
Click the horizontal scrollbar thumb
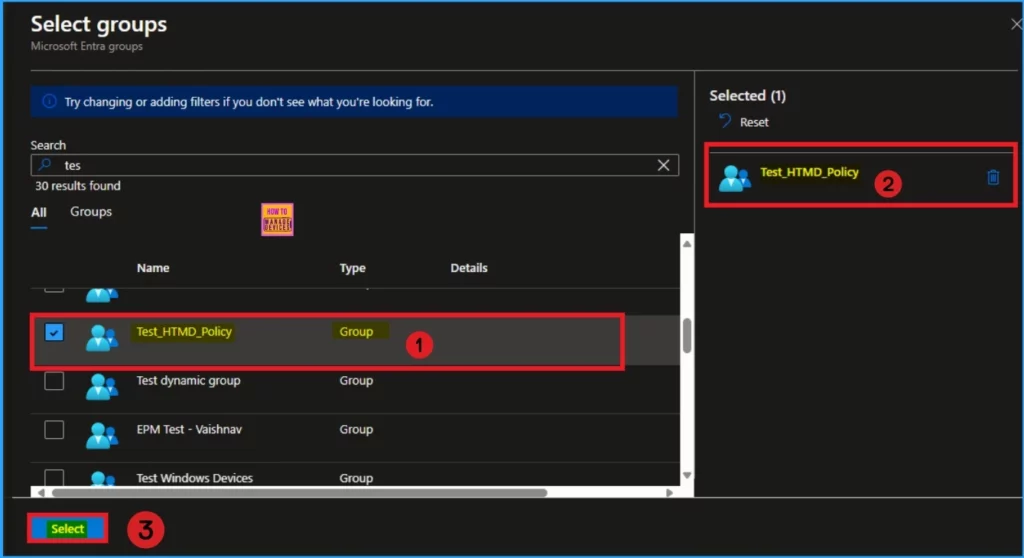pyautogui.click(x=300, y=493)
